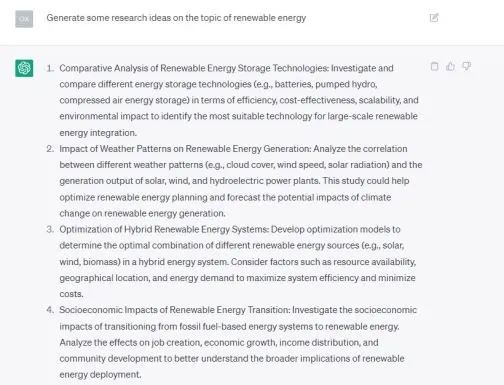Click the heading 'Impact of Weather Patterns on Renewable Energy Generation'
Screen dimensions: 504x385
(x=185, y=149)
